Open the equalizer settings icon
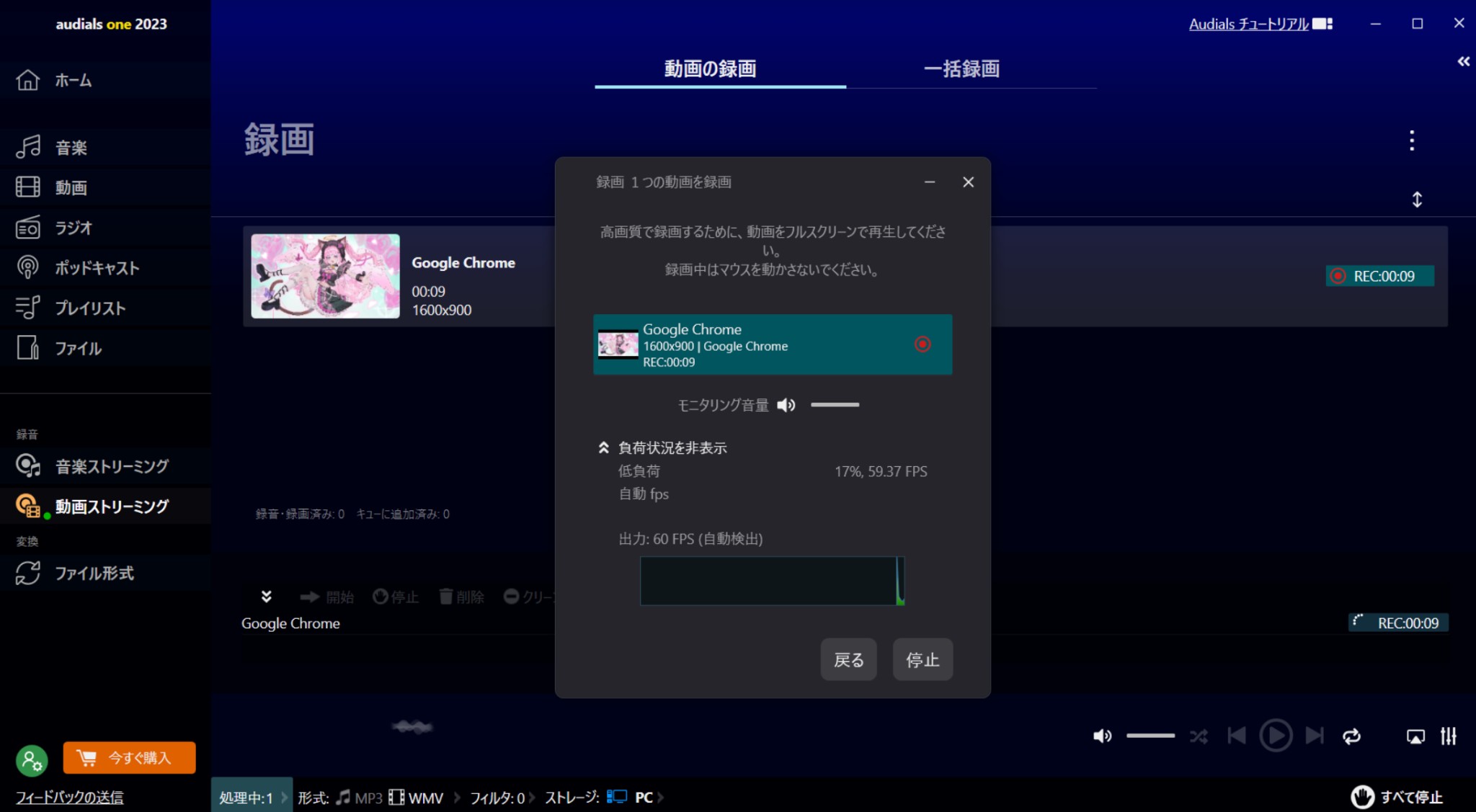Screen dimensions: 1476x812 coord(1449,736)
